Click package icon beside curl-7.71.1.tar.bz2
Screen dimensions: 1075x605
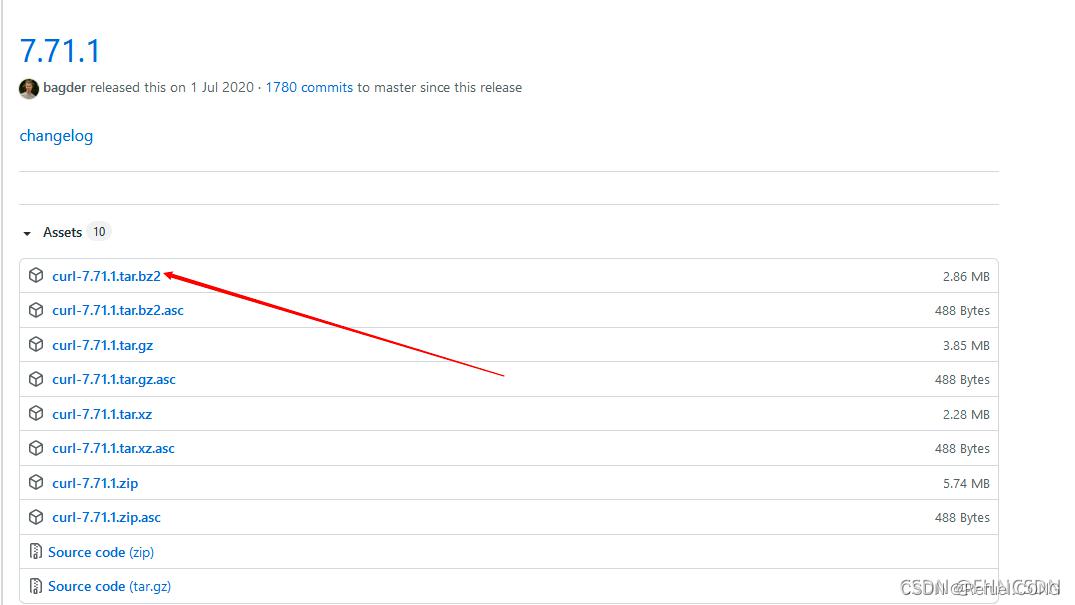(36, 275)
